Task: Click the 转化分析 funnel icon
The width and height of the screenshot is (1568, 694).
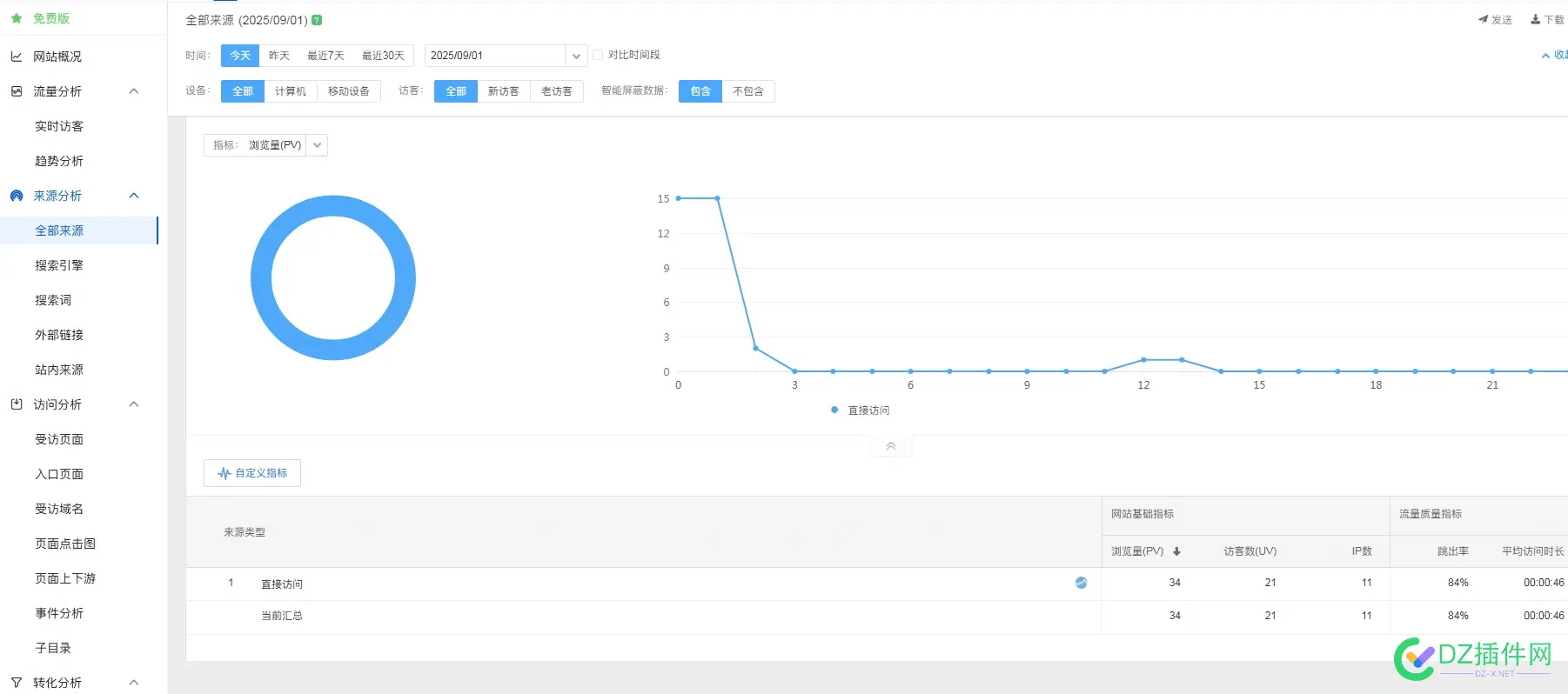Action: click(17, 683)
